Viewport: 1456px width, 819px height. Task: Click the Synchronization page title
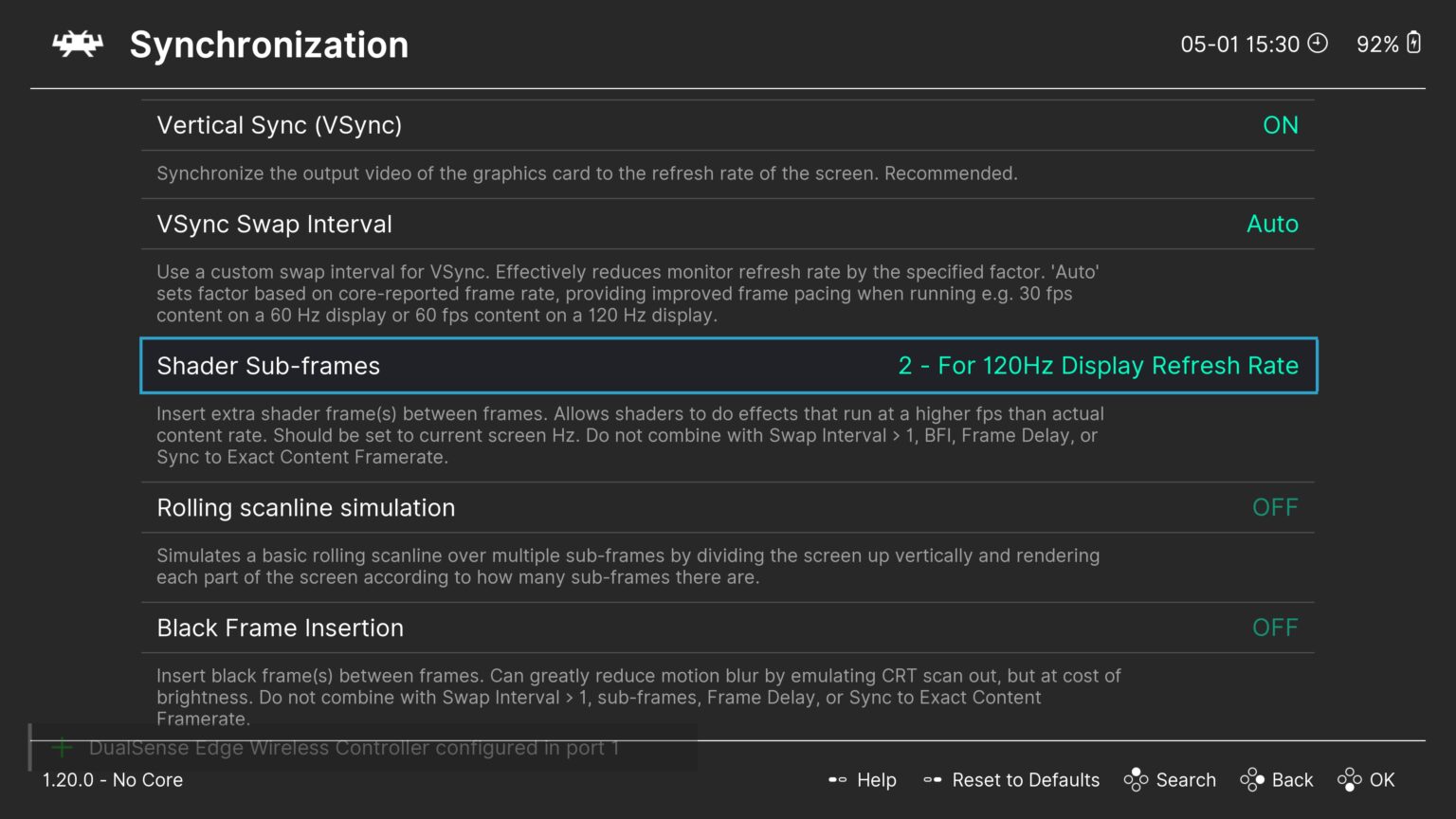[x=269, y=45]
